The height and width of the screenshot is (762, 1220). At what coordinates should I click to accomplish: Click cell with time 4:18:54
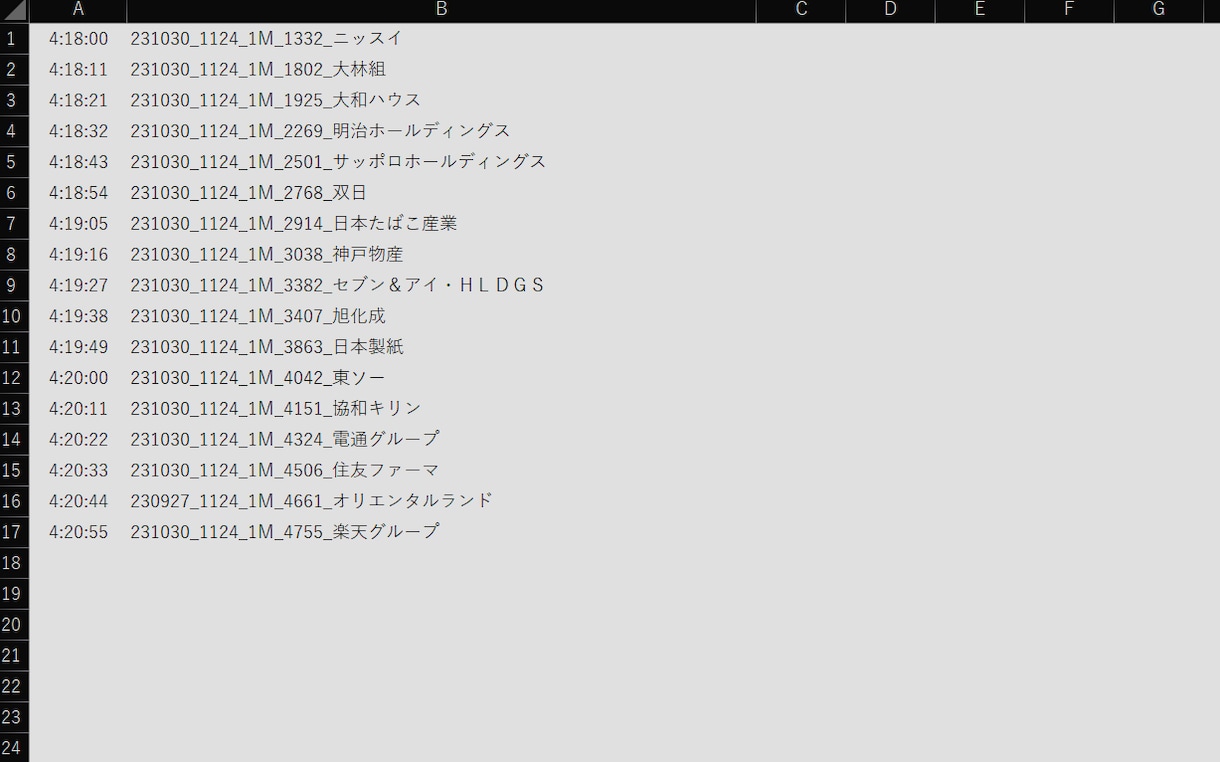78,193
